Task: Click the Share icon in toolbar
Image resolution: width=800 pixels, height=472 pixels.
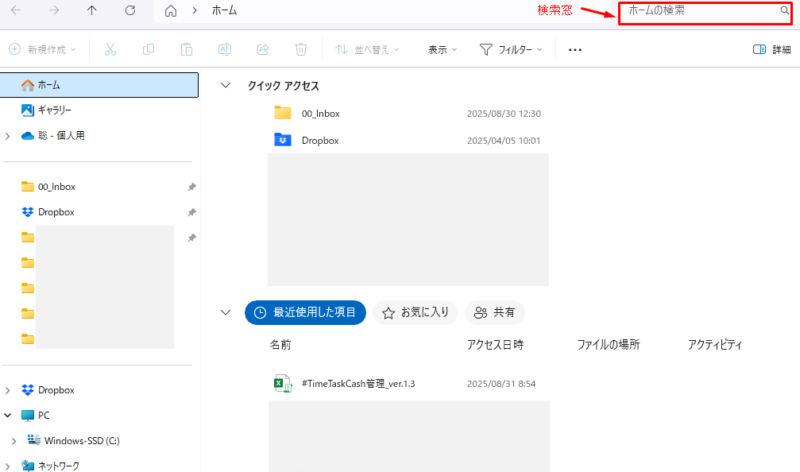Action: tap(263, 49)
